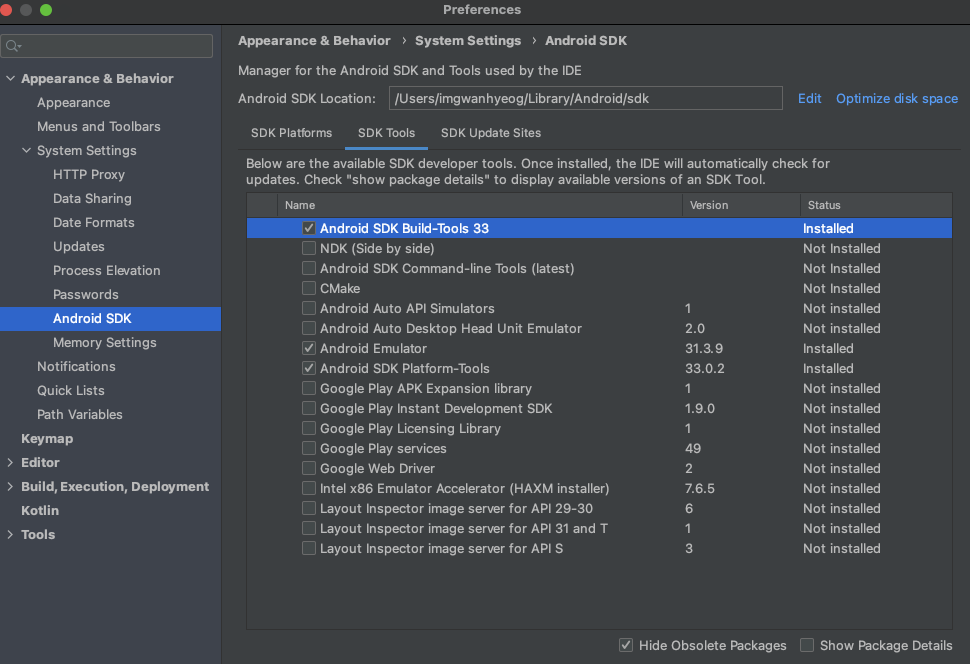Switch to the SDK Update Sites tab
The height and width of the screenshot is (664, 970).
pos(491,133)
